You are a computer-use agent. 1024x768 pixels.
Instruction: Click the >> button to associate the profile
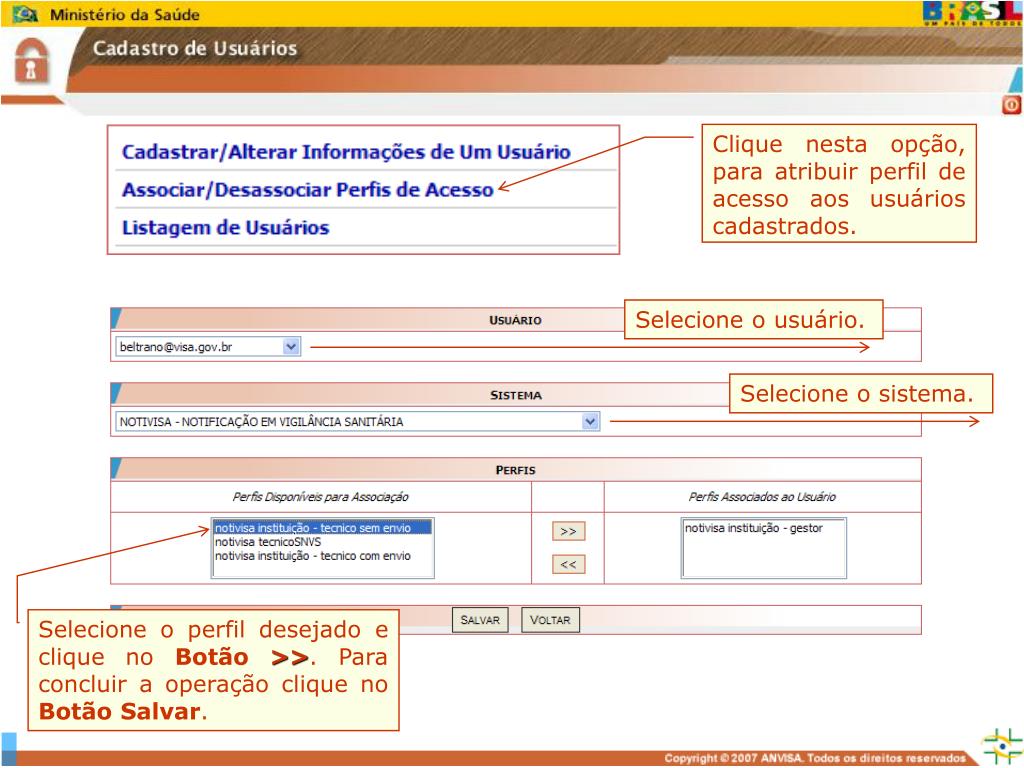pos(568,531)
